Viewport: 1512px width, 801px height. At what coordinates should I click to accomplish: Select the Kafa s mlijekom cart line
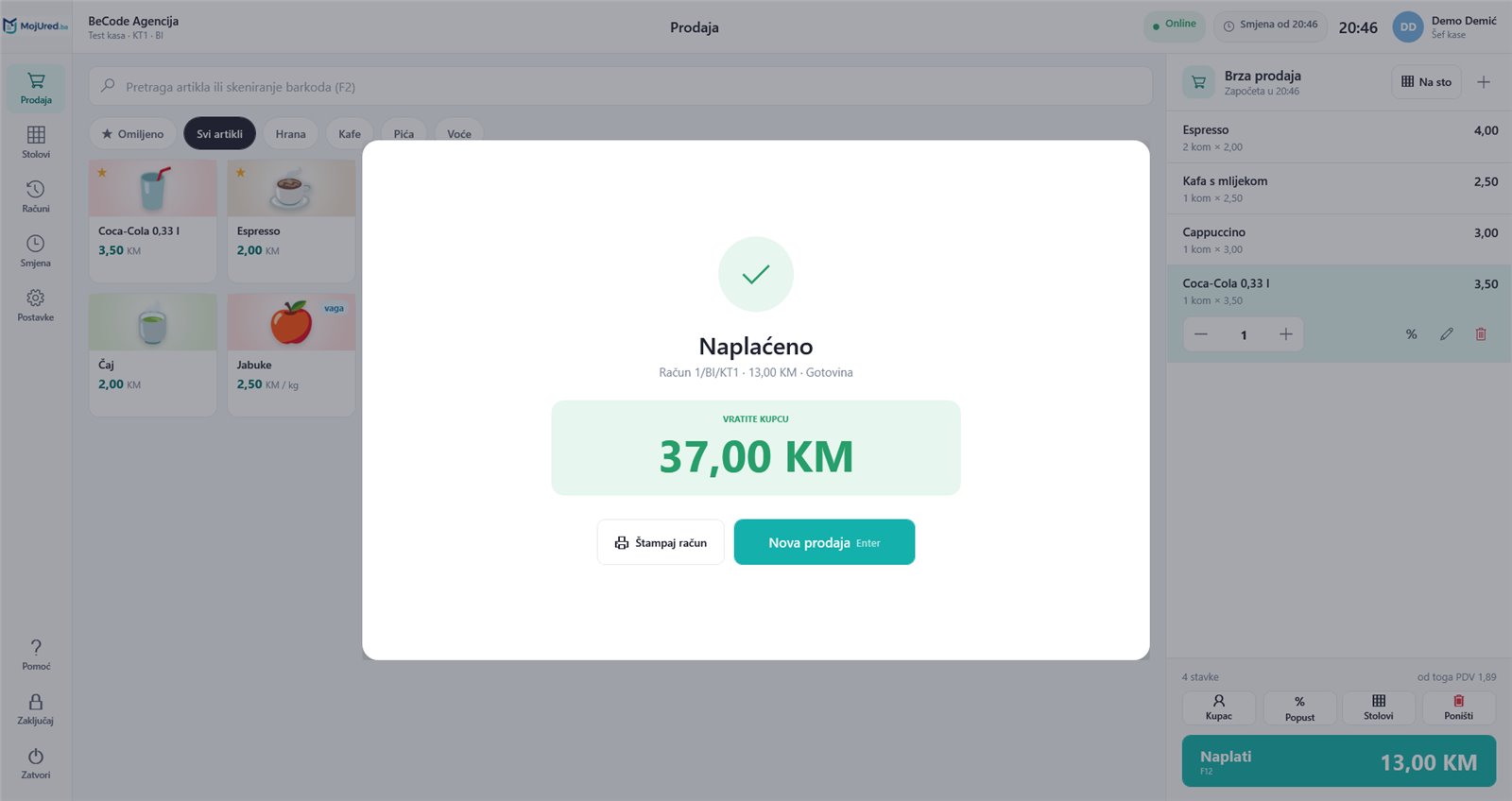pyautogui.click(x=1339, y=189)
